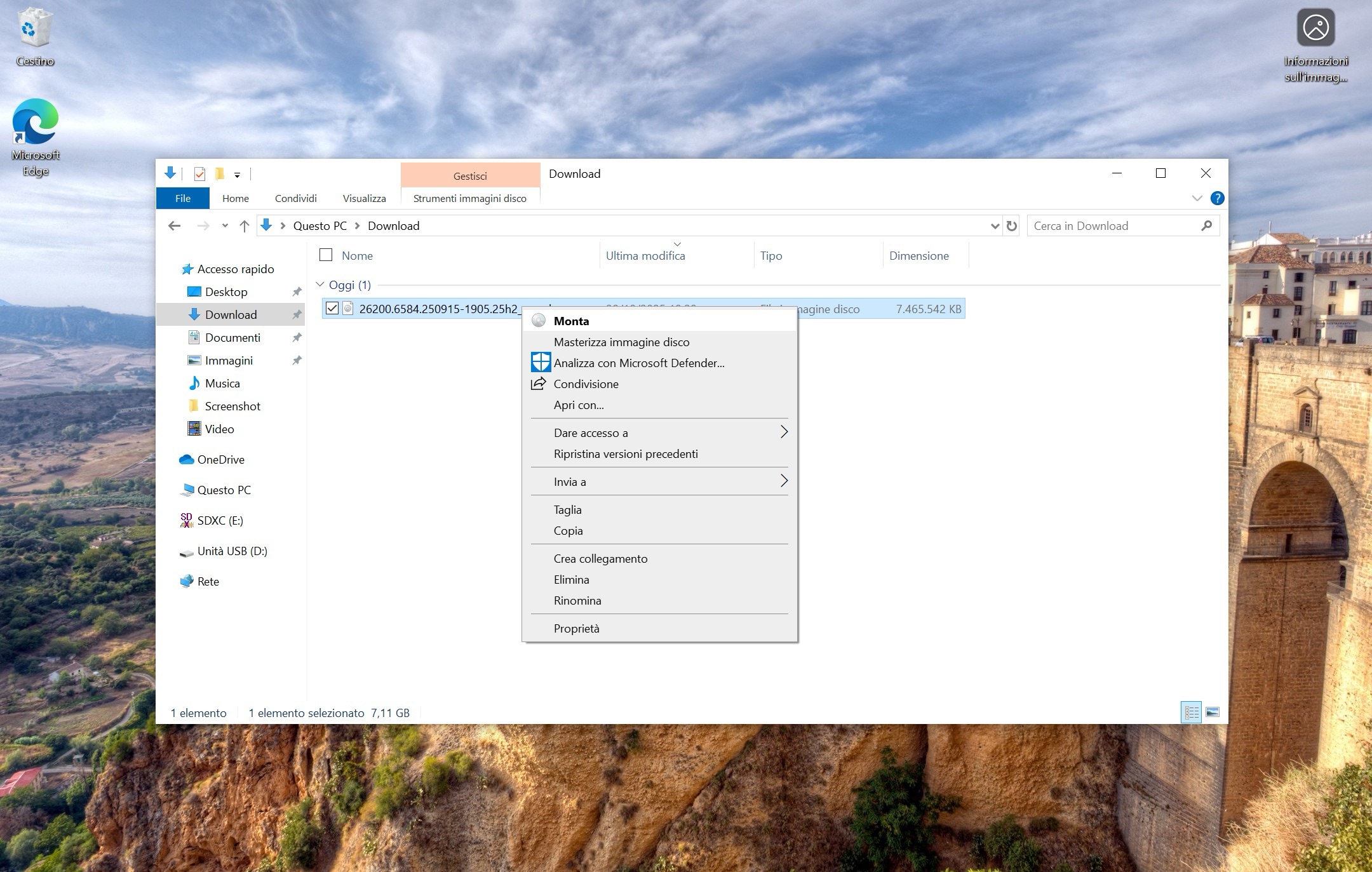This screenshot has width=1372, height=872.
Task: Select Proprietà in the context menu
Action: 576,628
